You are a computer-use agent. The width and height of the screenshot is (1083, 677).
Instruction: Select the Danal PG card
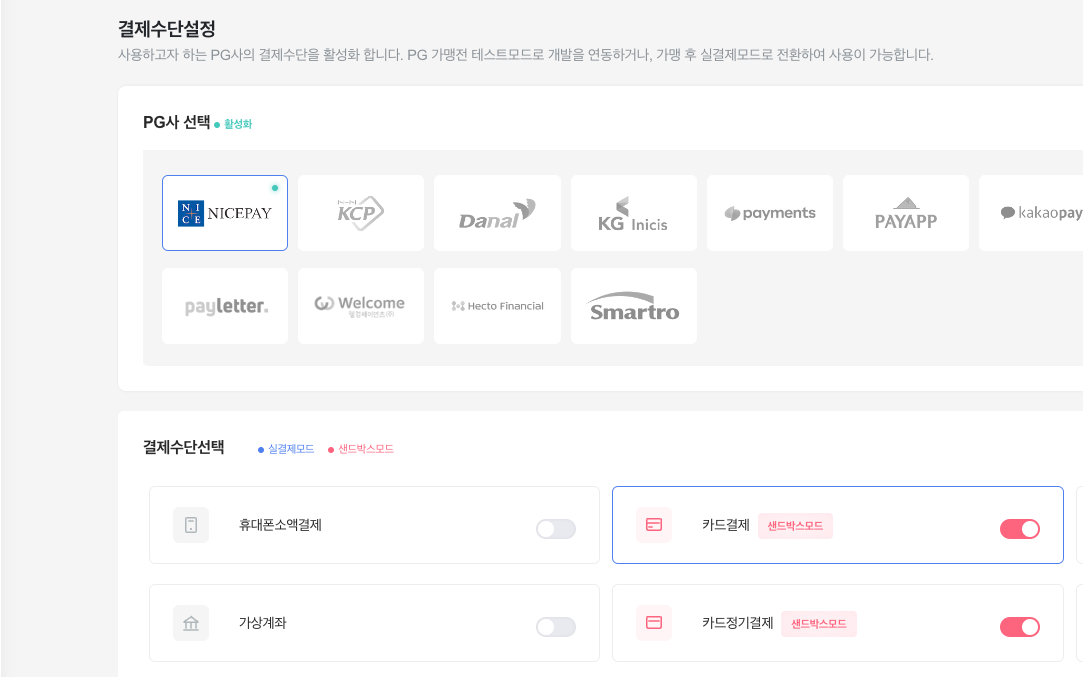[497, 213]
